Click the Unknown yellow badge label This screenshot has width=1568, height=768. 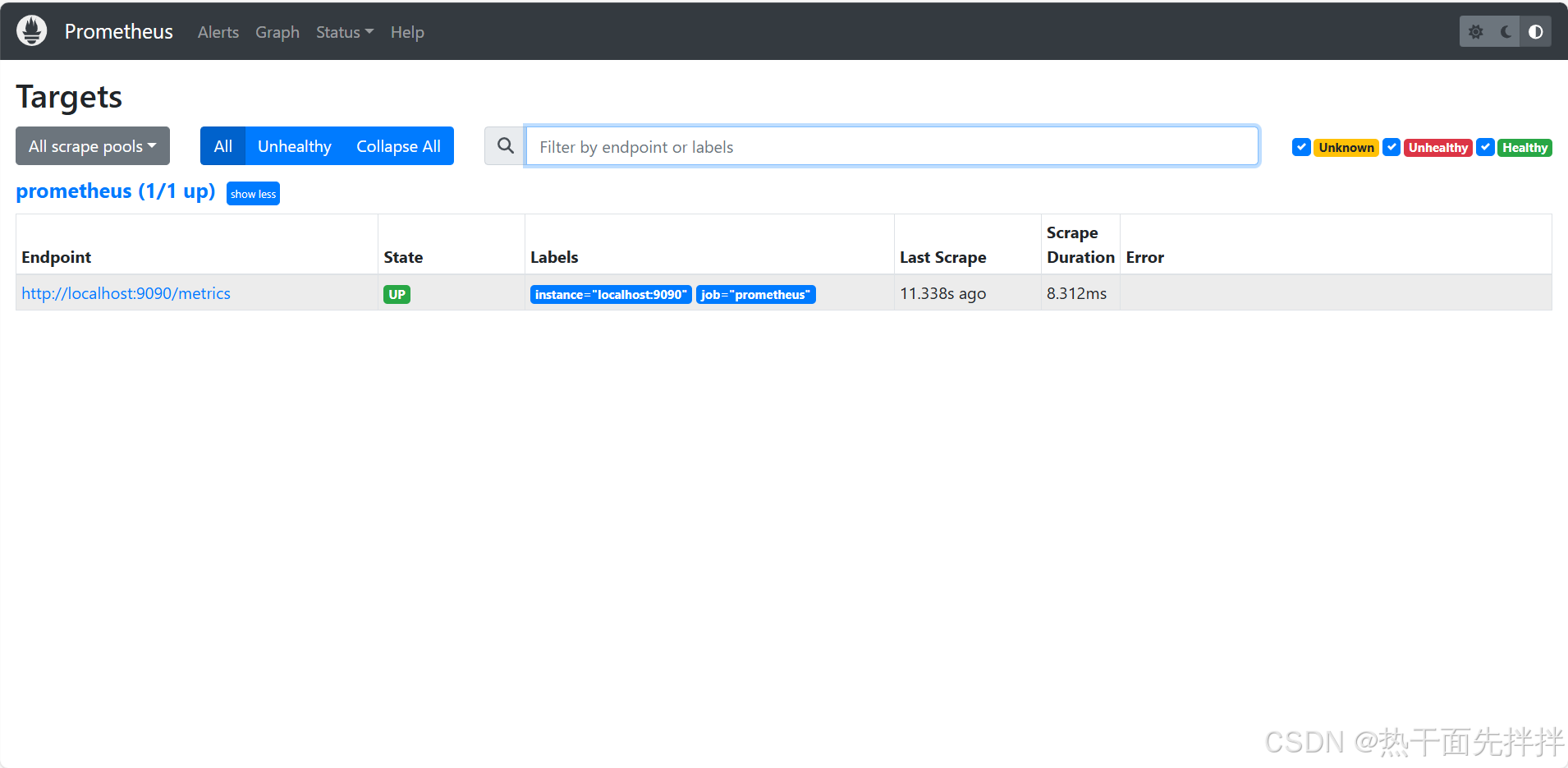(x=1346, y=148)
